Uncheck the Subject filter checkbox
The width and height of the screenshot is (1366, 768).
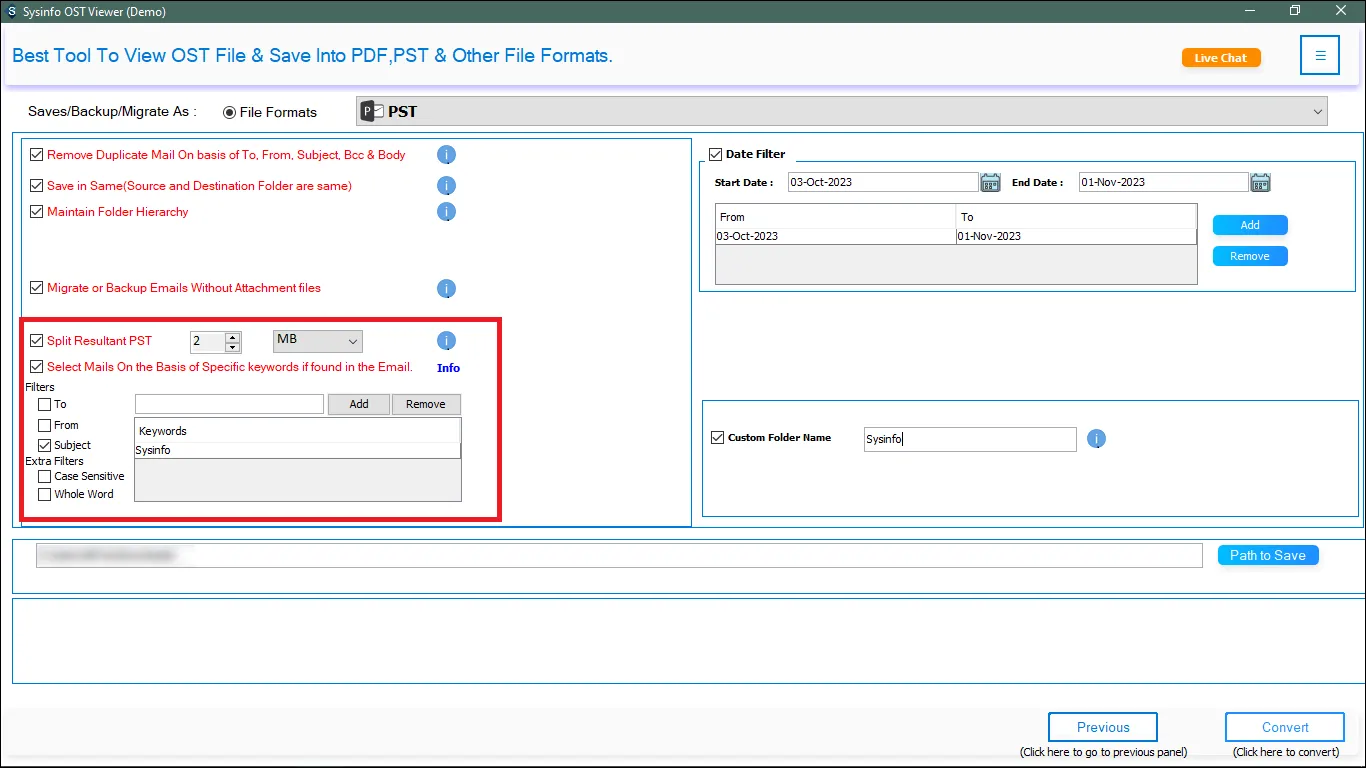[44, 445]
